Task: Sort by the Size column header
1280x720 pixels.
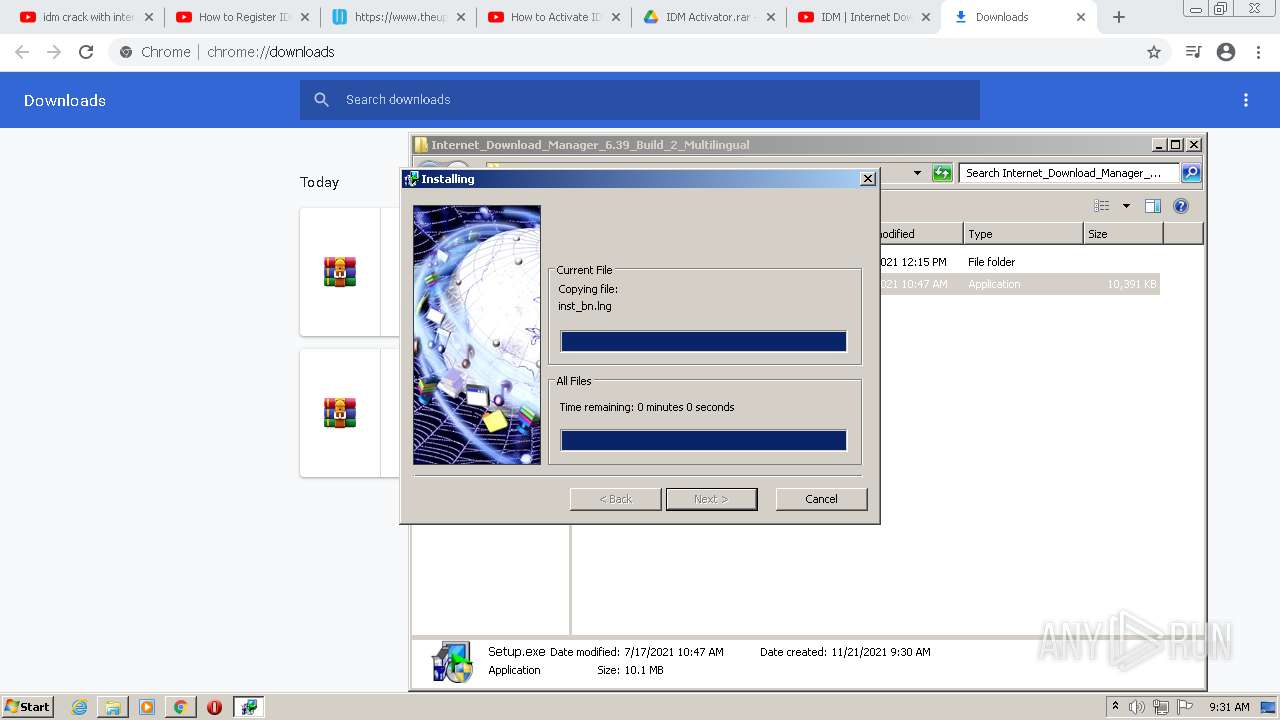Action: tap(1123, 234)
